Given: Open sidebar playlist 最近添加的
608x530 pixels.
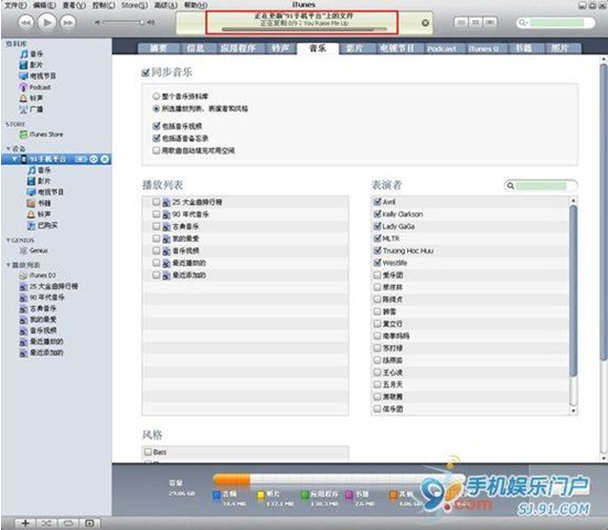Looking at the screenshot, I should (x=41, y=353).
